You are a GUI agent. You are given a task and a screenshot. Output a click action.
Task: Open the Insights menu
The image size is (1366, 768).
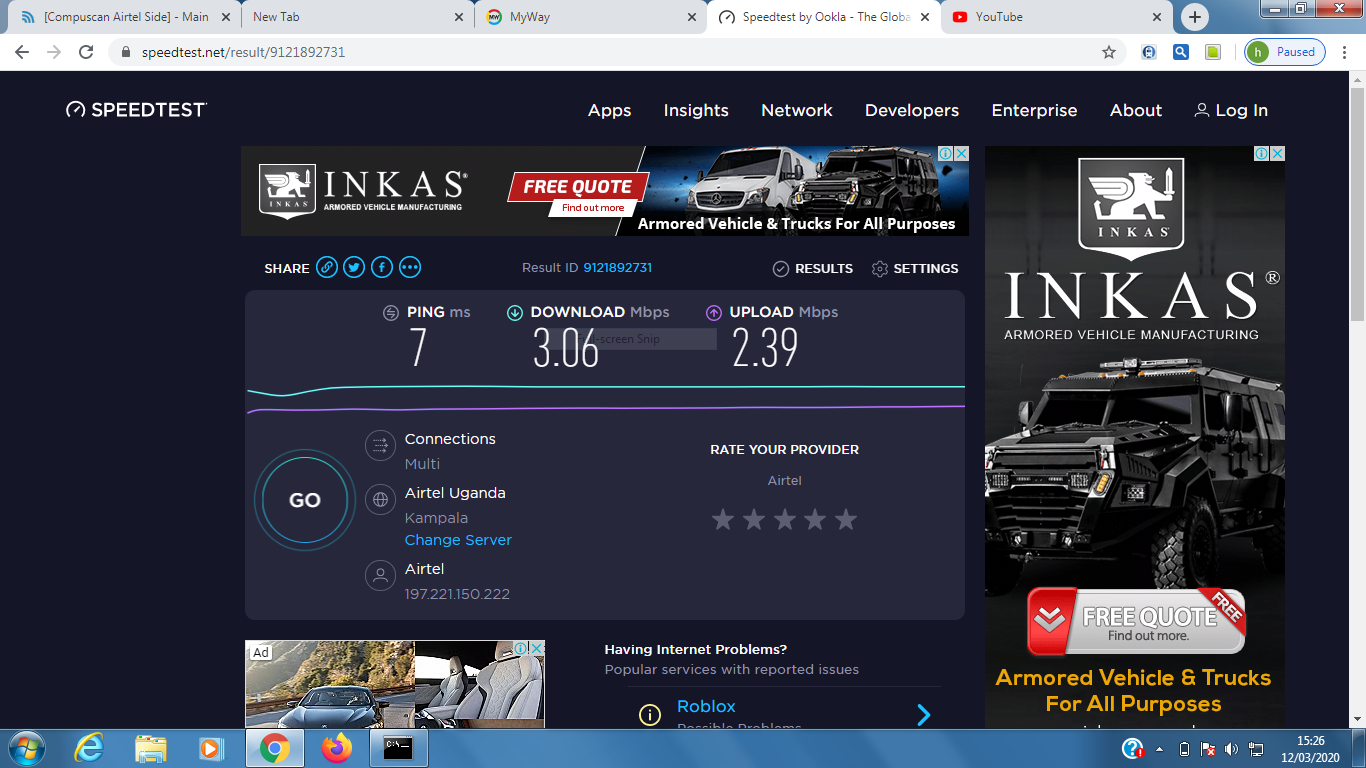click(x=696, y=110)
